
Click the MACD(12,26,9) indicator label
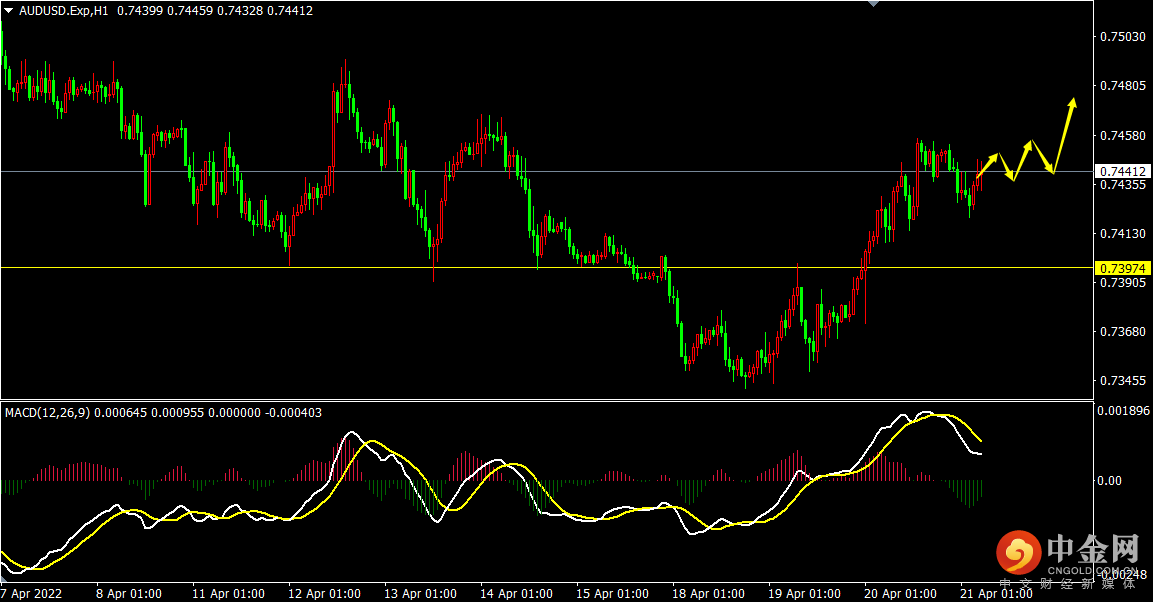click(x=48, y=412)
